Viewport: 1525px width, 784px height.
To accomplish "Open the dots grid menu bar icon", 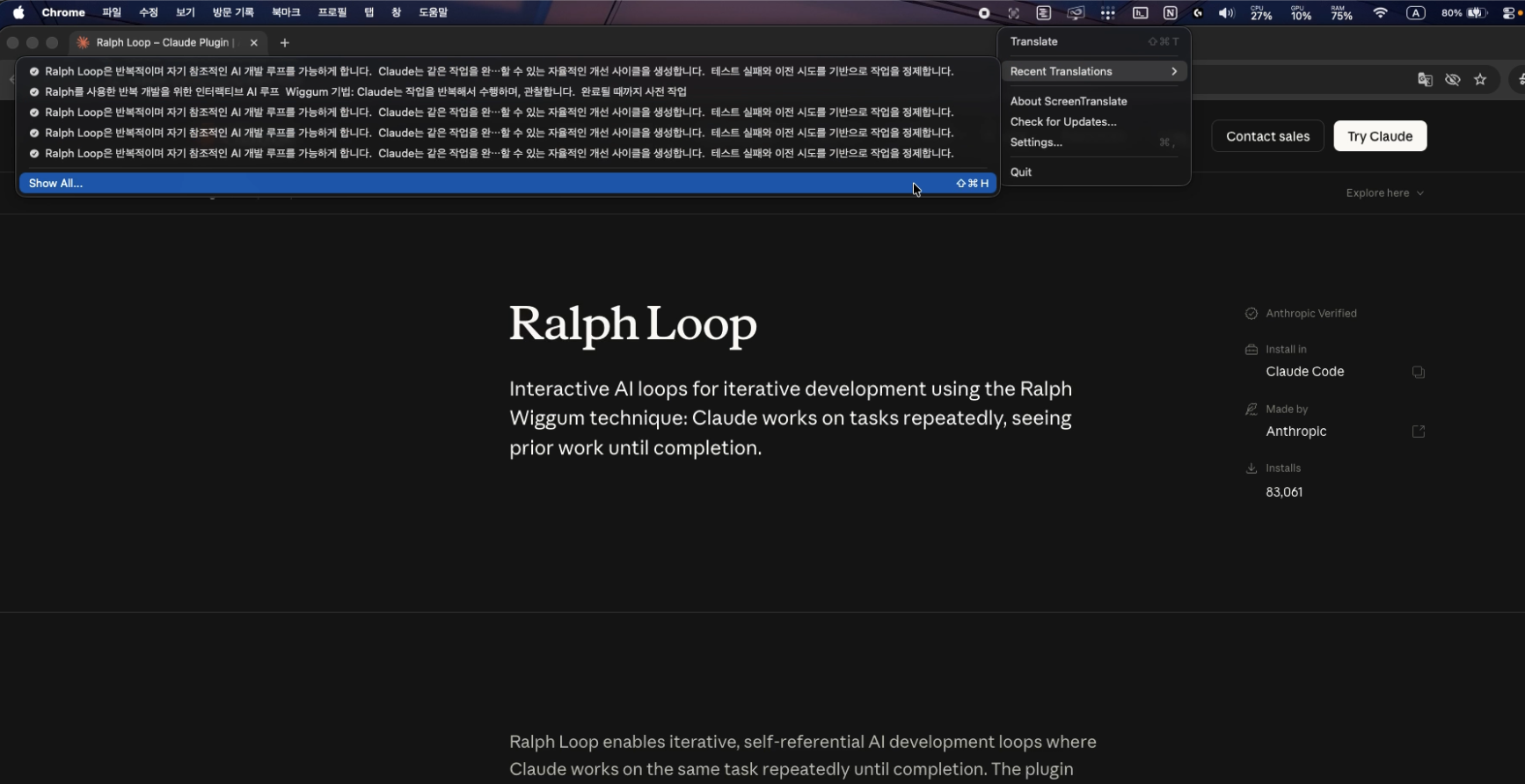I will pos(1108,13).
